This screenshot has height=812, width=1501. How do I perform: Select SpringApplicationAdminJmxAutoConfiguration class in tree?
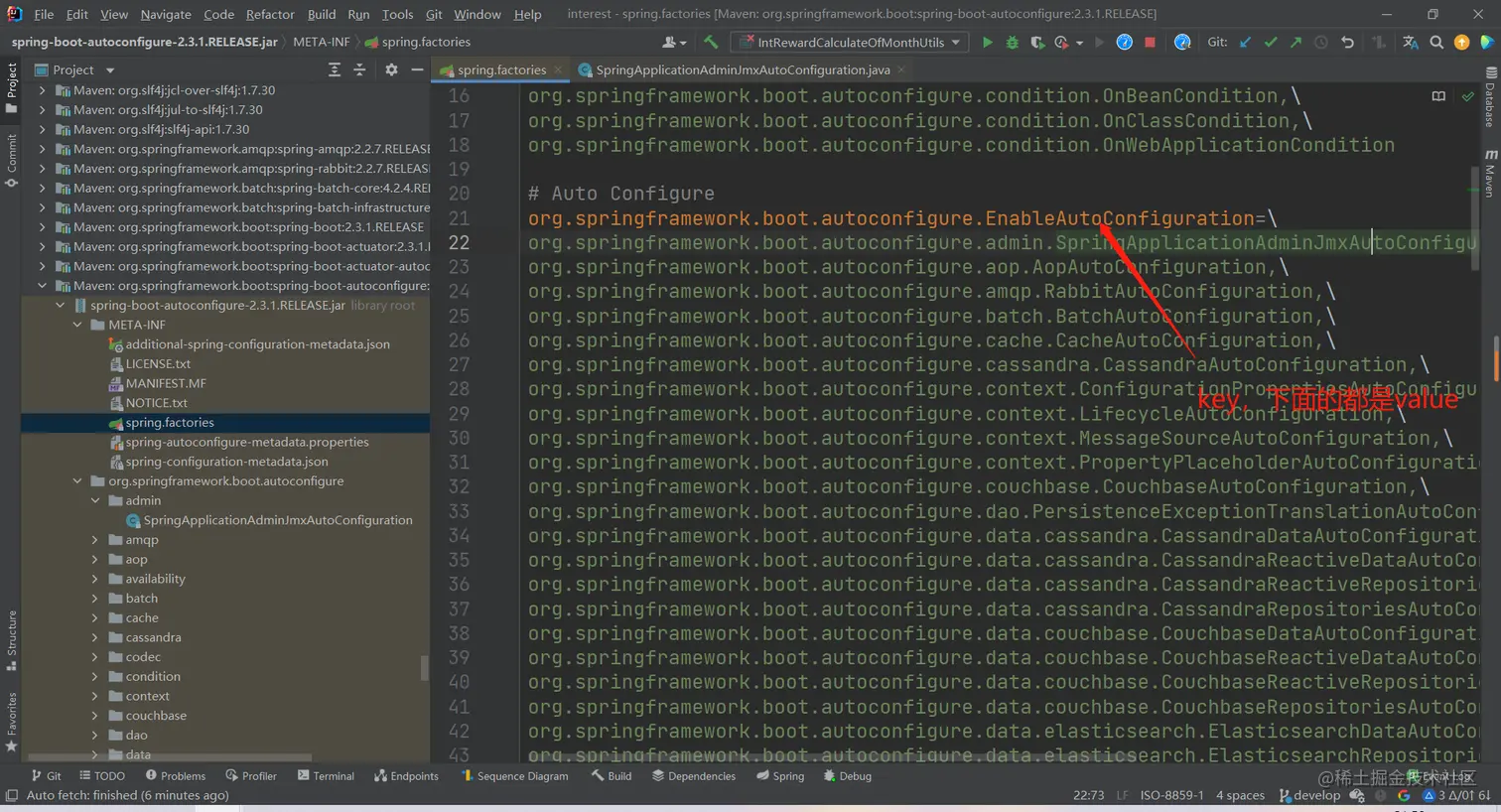point(269,520)
